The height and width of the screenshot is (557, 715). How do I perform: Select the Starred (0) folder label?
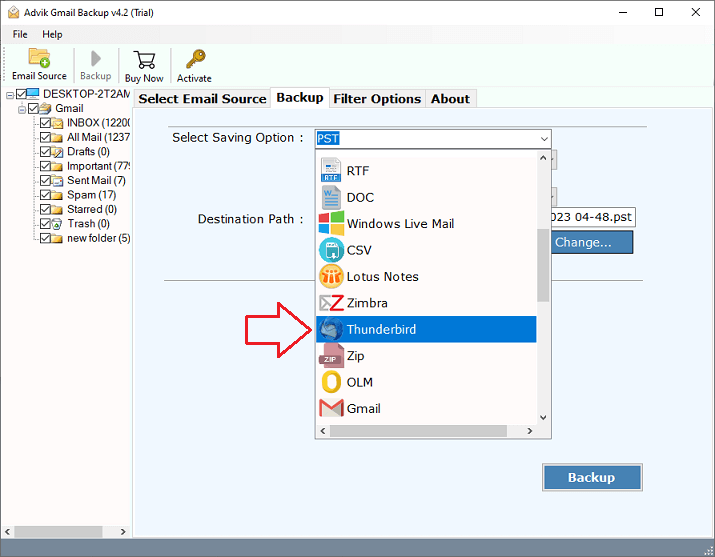92,210
